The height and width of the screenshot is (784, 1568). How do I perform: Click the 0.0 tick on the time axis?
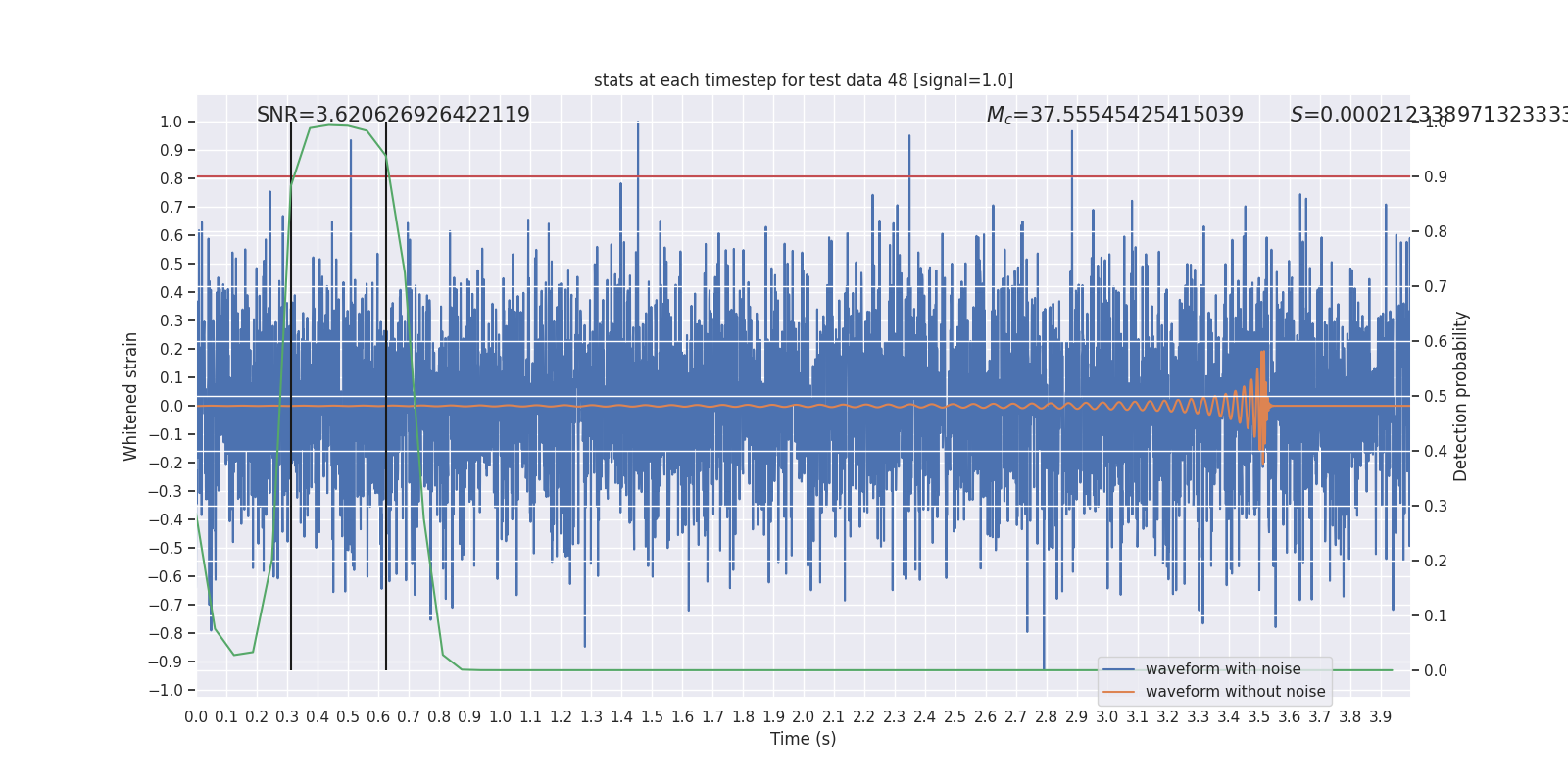coord(196,716)
